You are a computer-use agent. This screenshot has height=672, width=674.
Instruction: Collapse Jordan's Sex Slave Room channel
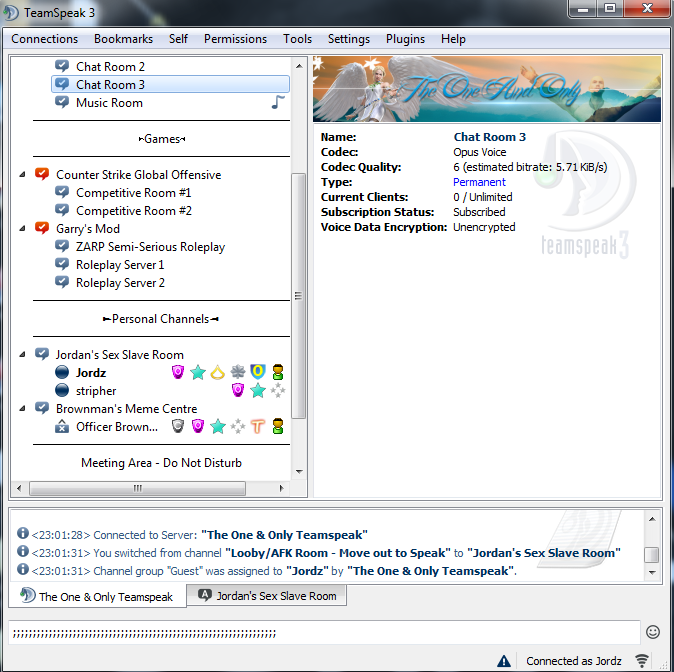click(22, 355)
